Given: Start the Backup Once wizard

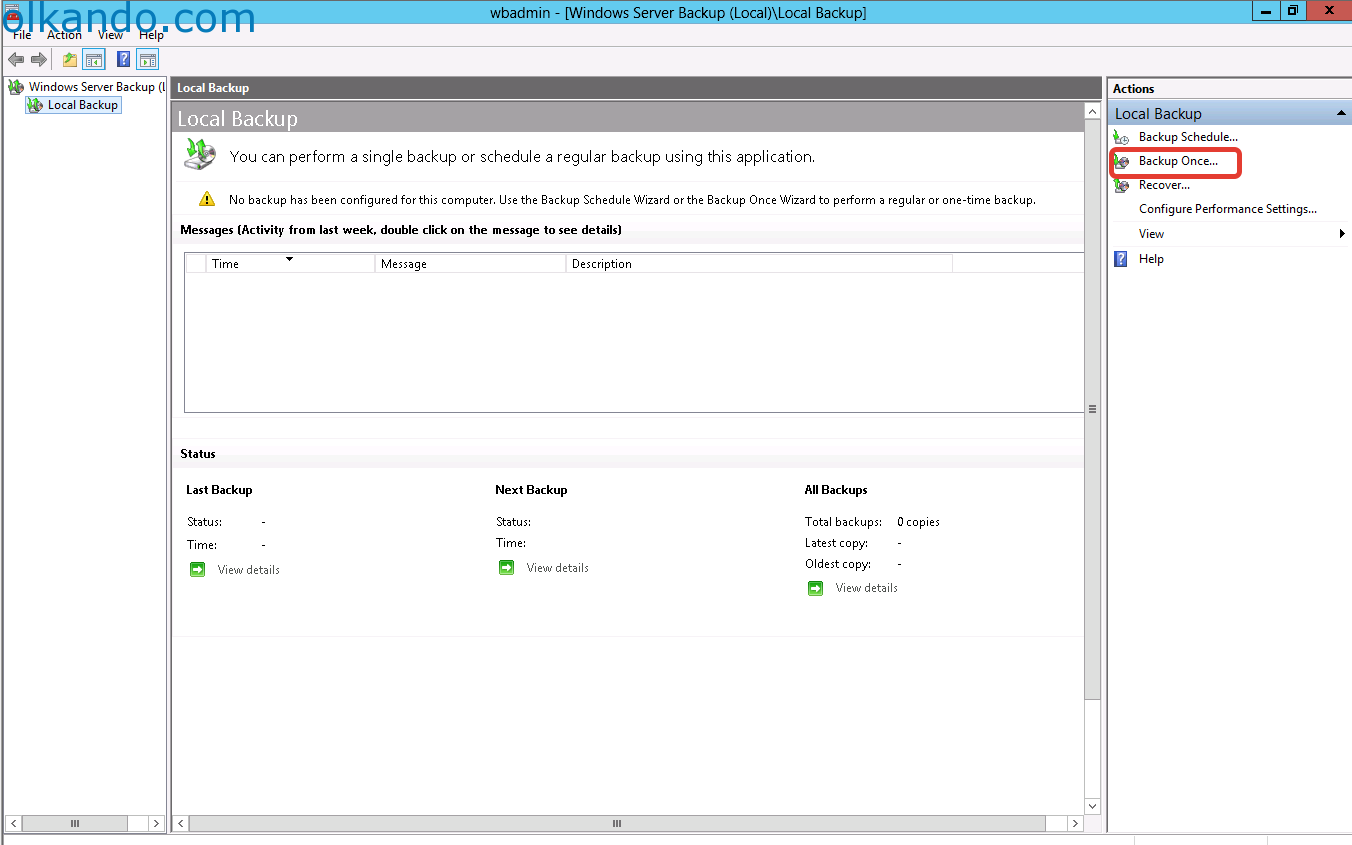Looking at the screenshot, I should click(x=1178, y=161).
